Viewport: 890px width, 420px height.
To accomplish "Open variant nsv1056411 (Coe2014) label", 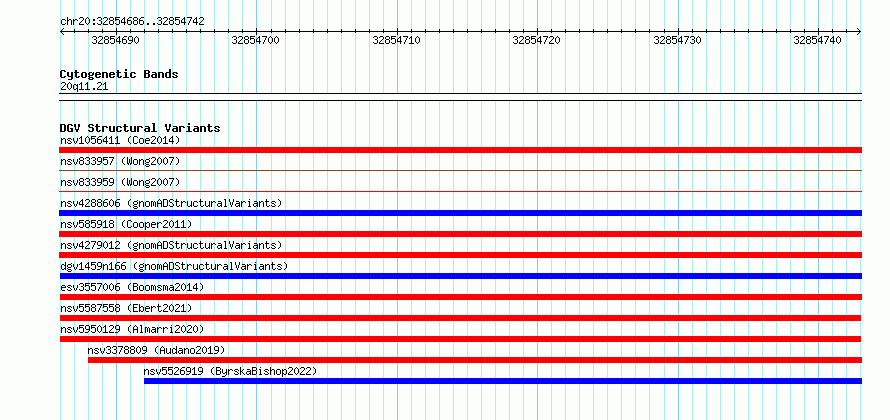I will pyautogui.click(x=120, y=140).
